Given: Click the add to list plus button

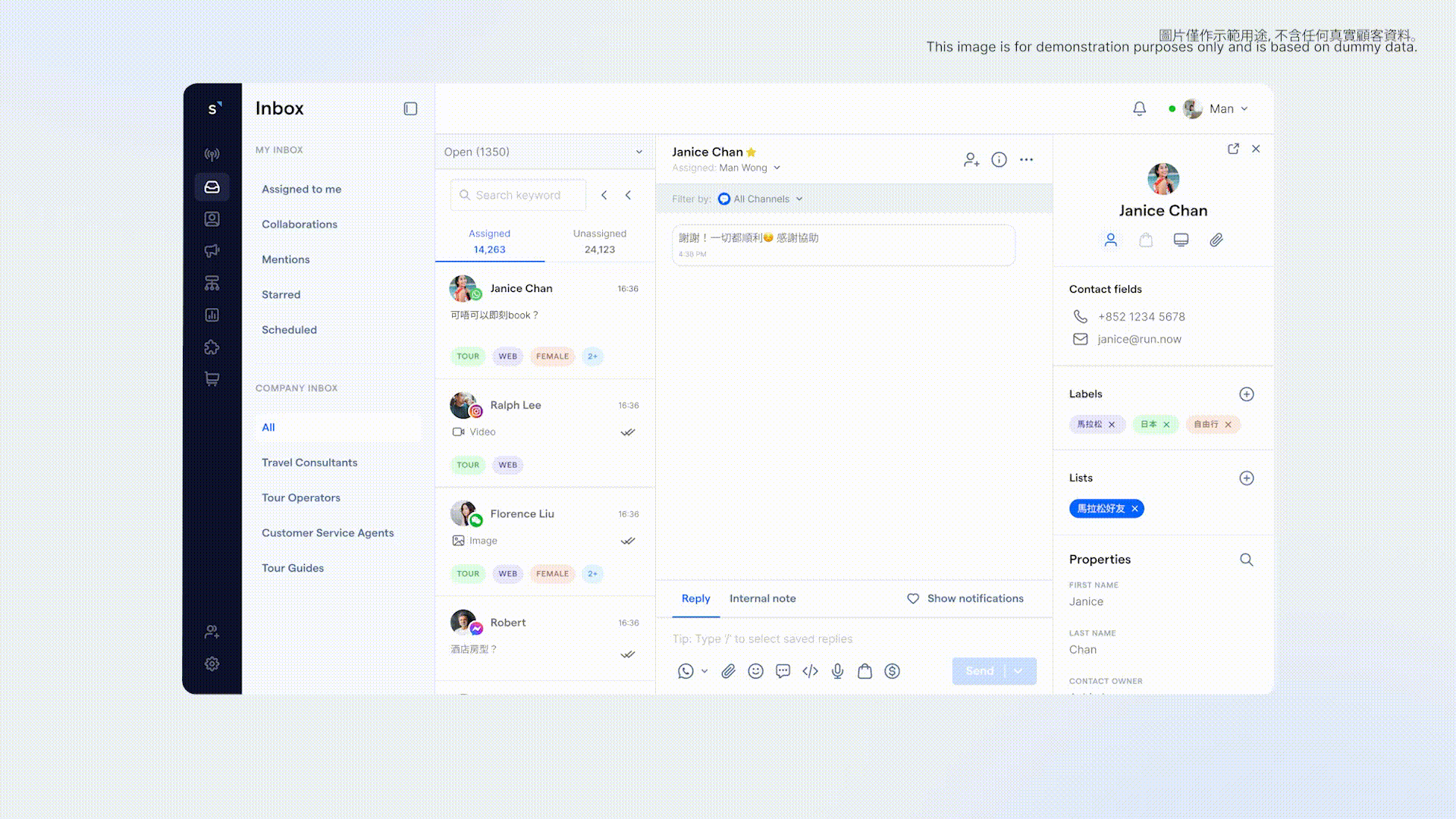Looking at the screenshot, I should pos(1246,478).
